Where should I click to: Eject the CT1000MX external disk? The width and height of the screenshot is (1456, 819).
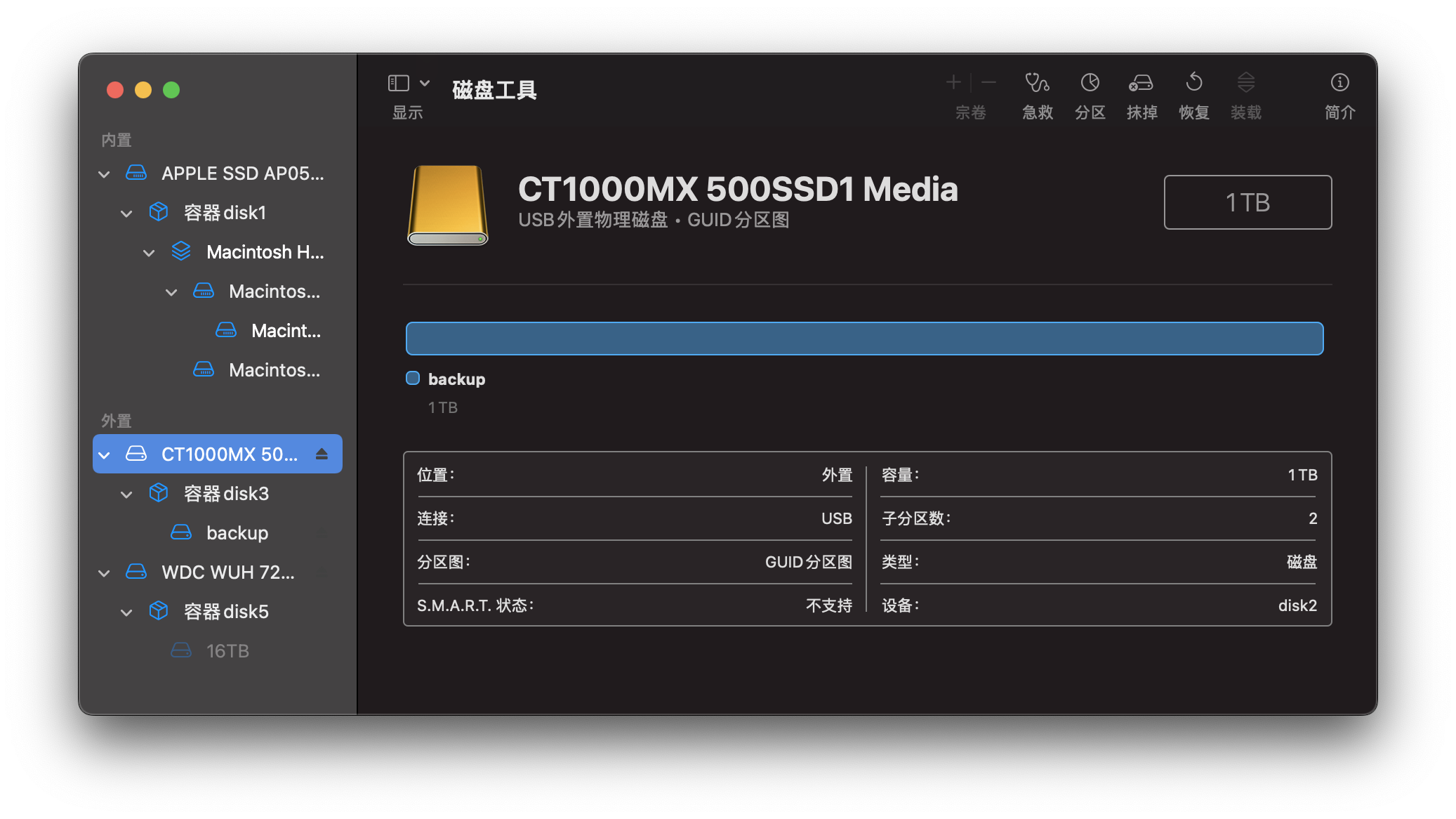322,454
